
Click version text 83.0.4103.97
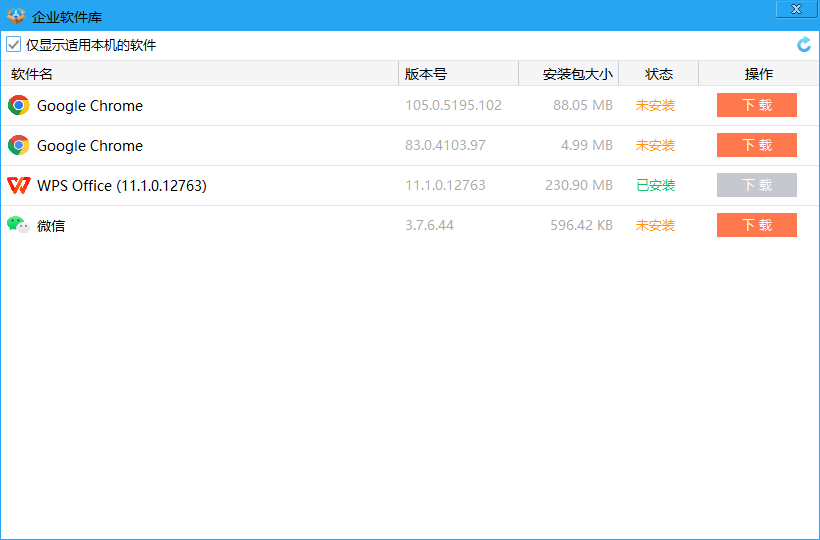pos(446,145)
